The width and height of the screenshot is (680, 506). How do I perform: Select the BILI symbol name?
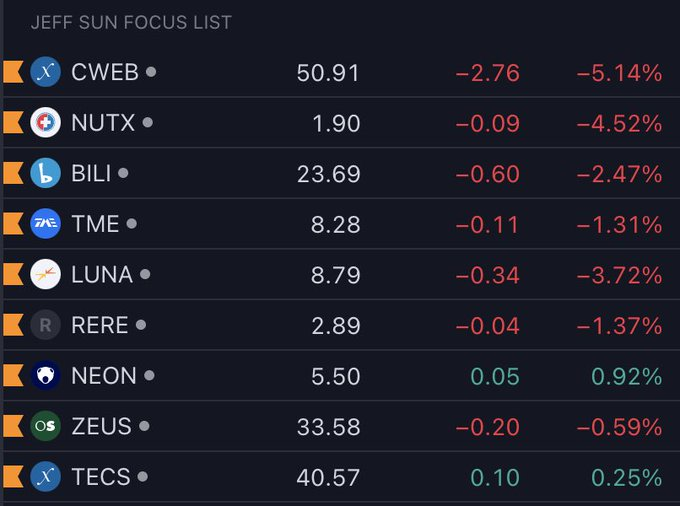tap(92, 173)
